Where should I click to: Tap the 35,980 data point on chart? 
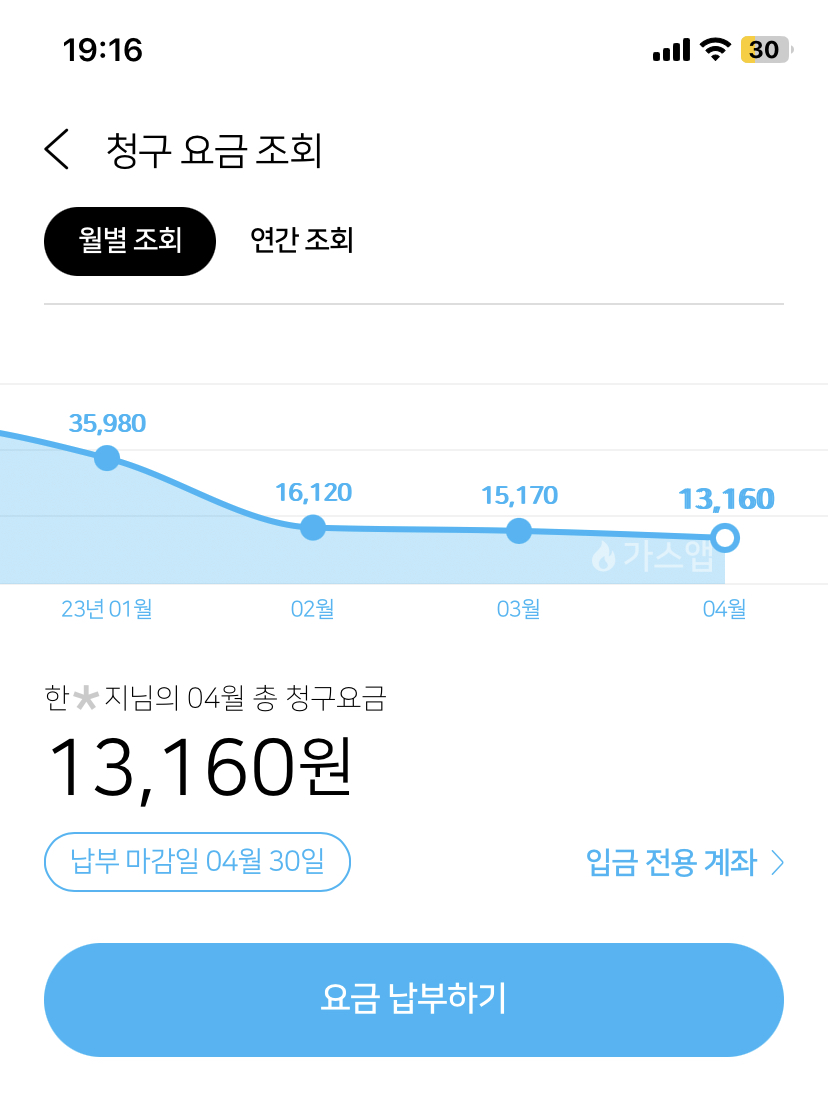(107, 458)
